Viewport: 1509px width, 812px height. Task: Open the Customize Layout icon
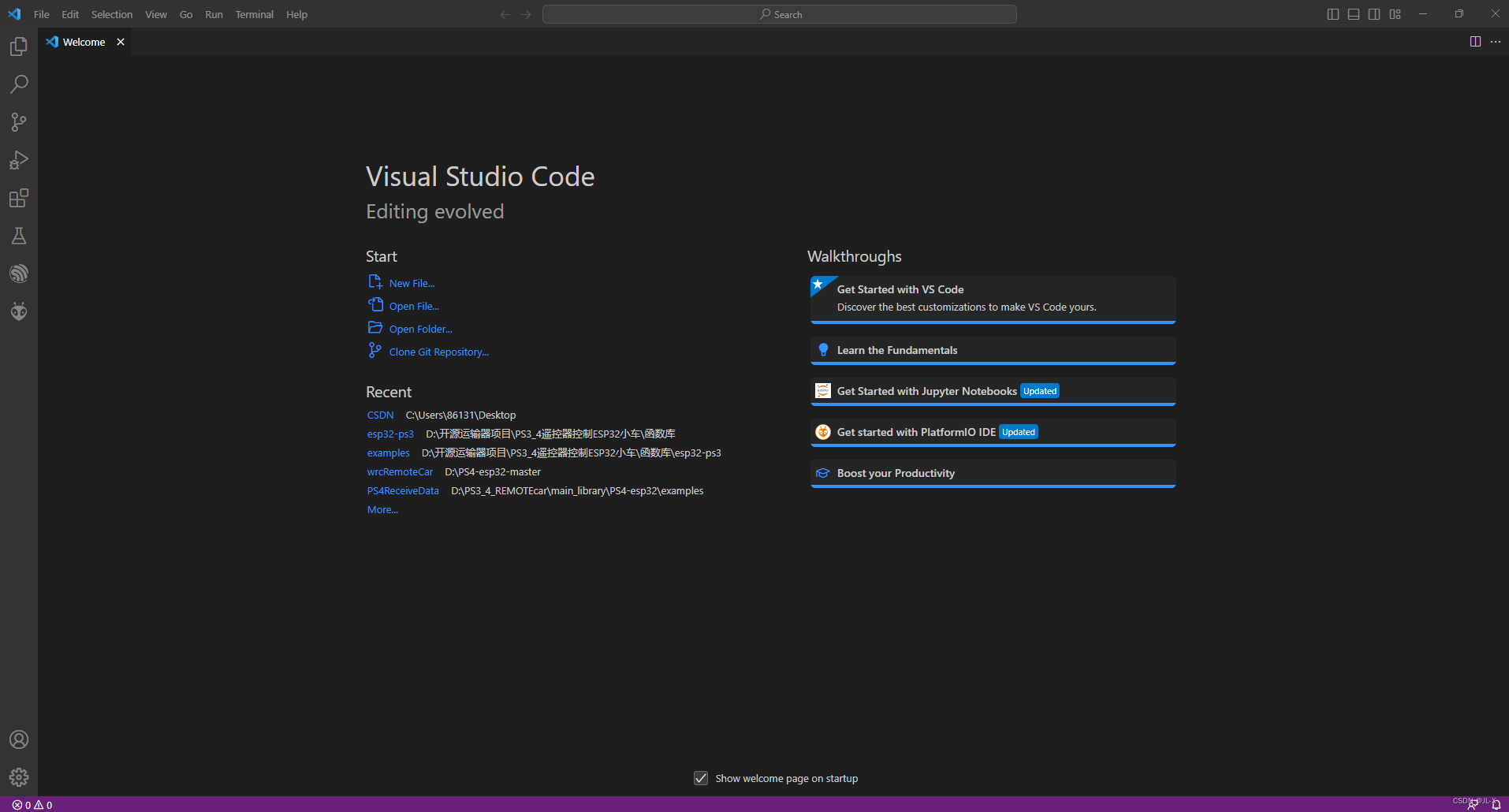click(x=1395, y=14)
